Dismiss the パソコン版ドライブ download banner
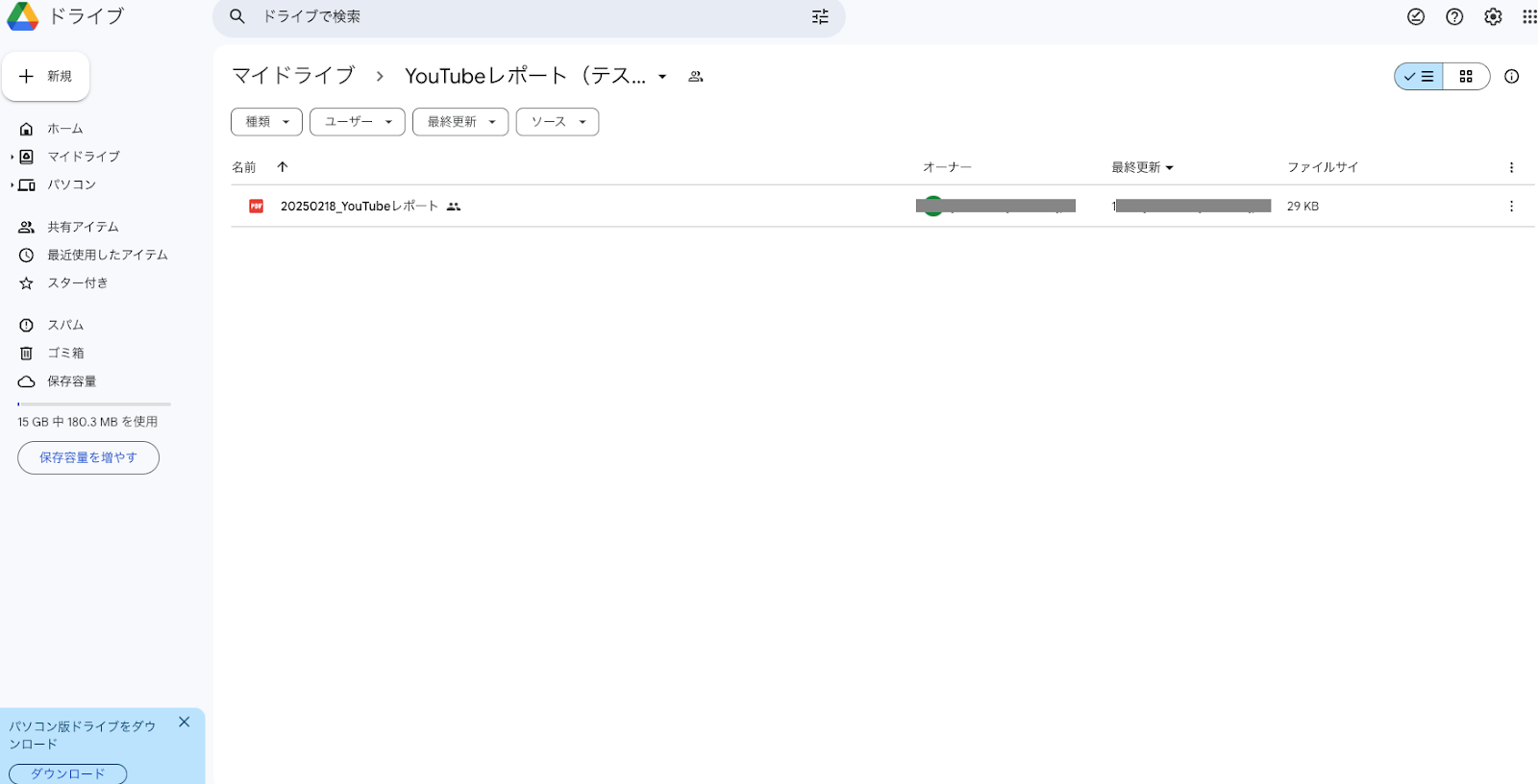Viewport: 1538px width, 784px height. coord(185,723)
